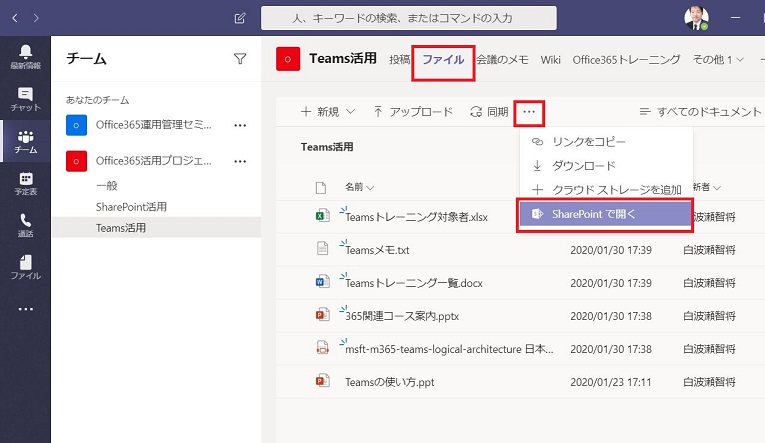The height and width of the screenshot is (443, 765).
Task: Open the profile picture menu
Action: click(x=696, y=18)
